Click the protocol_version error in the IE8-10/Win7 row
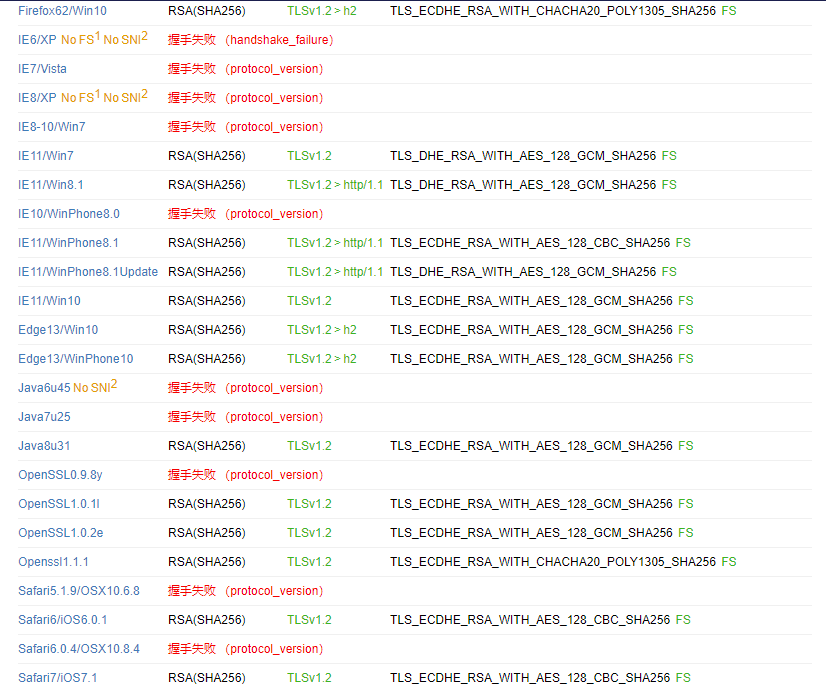The width and height of the screenshot is (826, 691). click(x=274, y=126)
